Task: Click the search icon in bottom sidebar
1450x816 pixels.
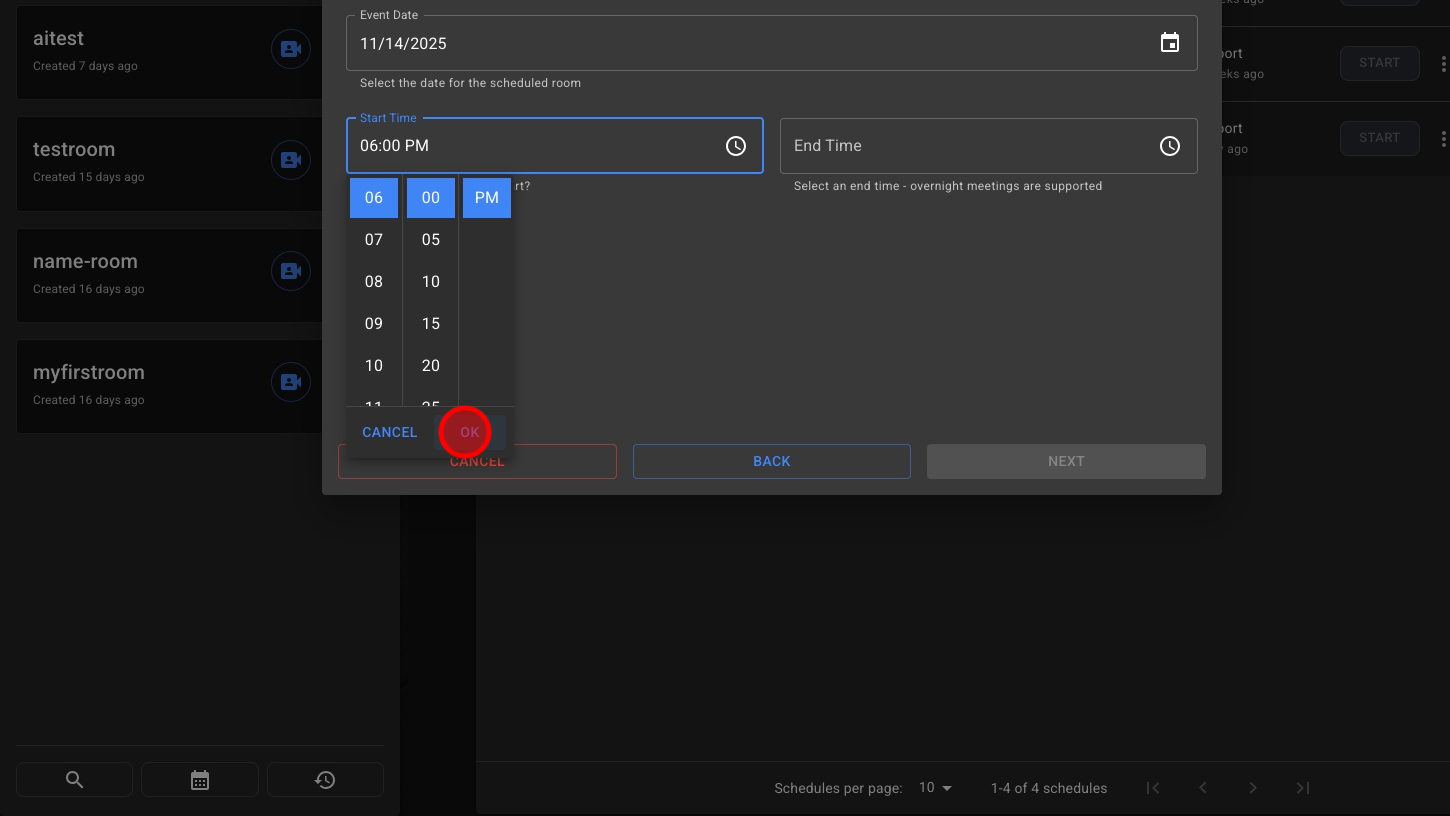Action: click(x=74, y=780)
